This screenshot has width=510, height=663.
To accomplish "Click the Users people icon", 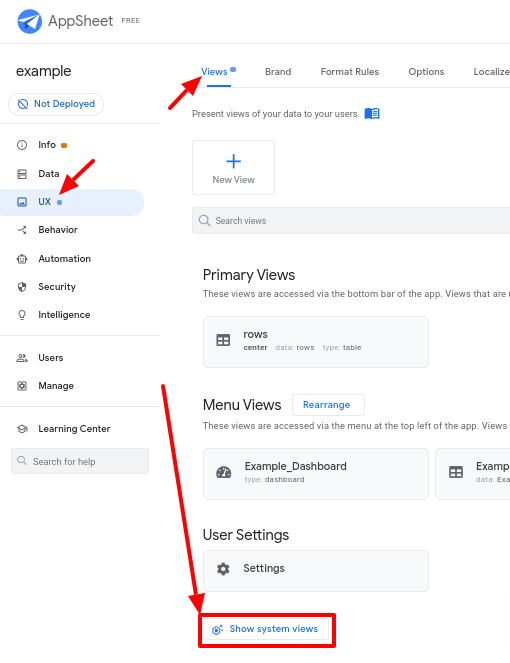I will point(22,358).
